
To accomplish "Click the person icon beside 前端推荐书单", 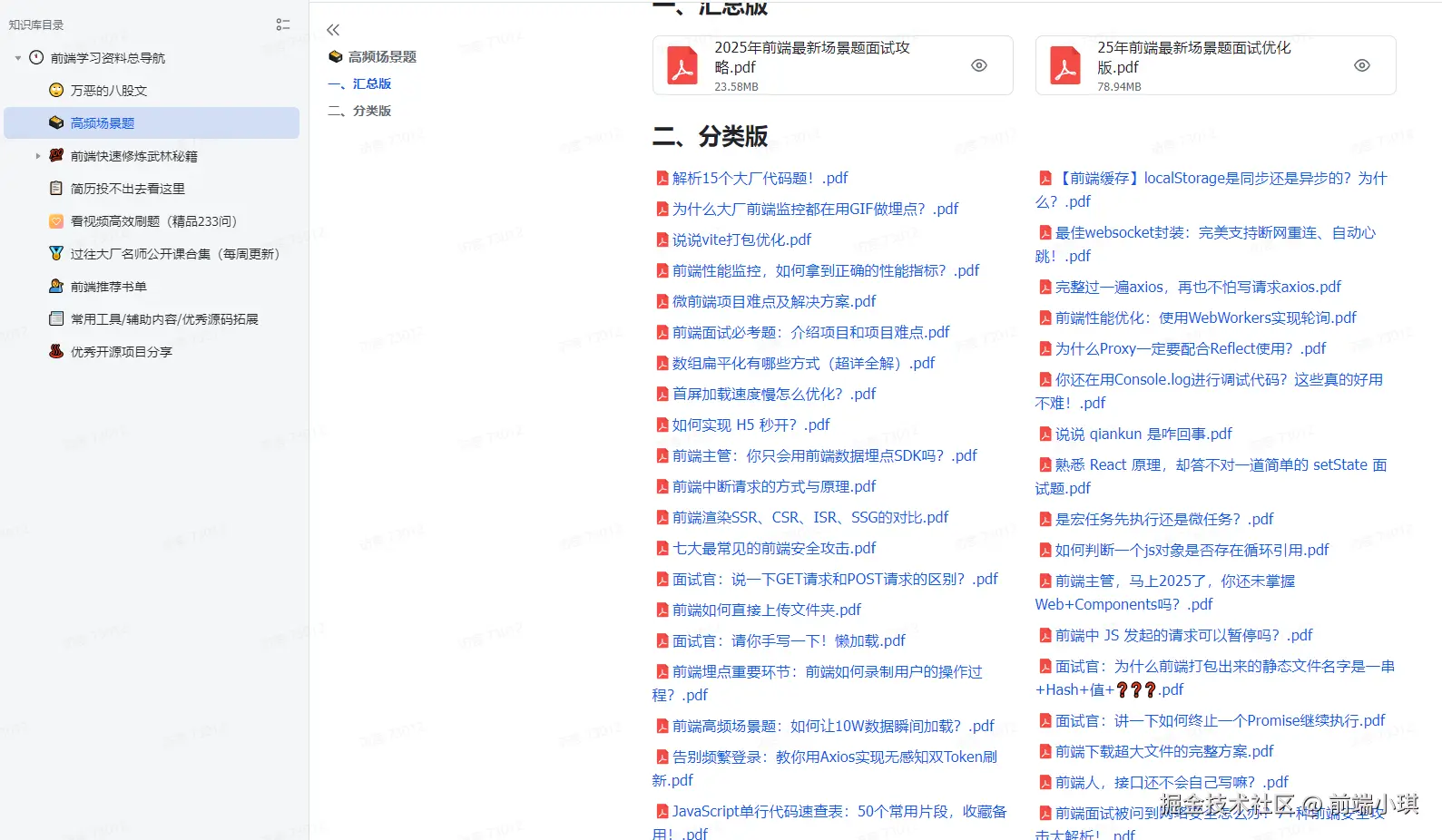I will point(56,286).
